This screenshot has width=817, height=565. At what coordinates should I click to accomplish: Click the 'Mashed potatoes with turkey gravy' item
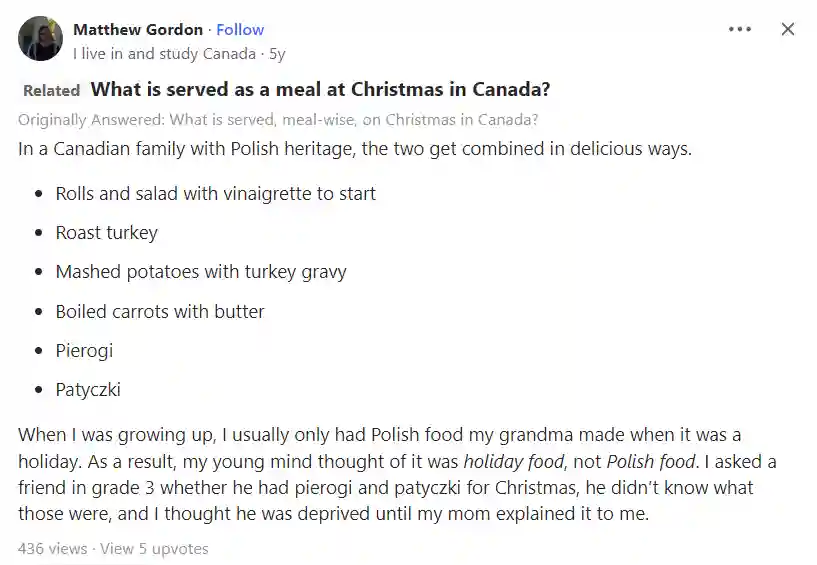point(201,272)
